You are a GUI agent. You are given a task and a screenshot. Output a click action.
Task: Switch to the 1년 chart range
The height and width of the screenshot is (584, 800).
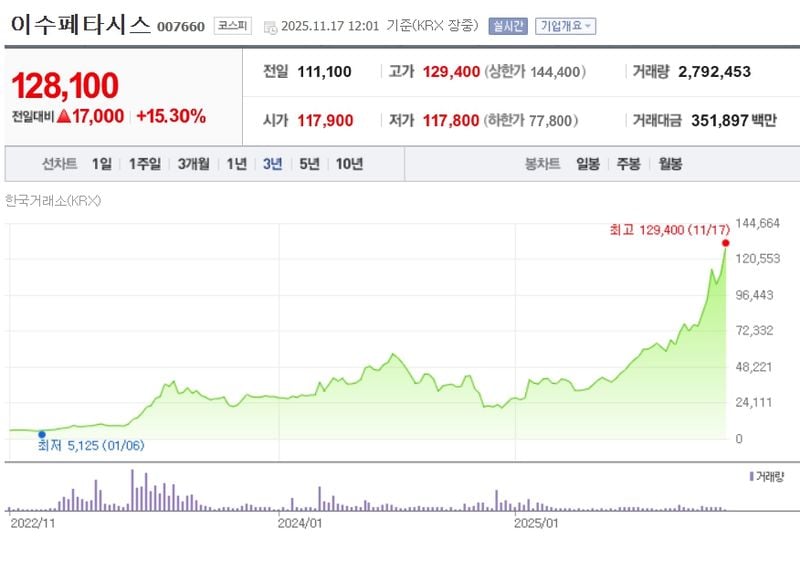click(x=236, y=164)
